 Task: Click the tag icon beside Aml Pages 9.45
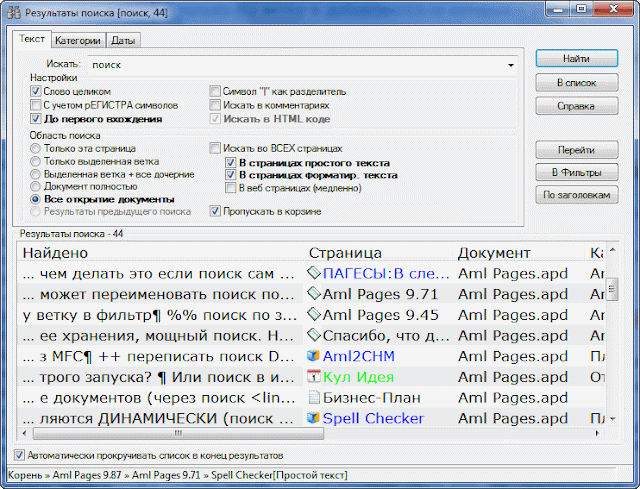click(313, 314)
